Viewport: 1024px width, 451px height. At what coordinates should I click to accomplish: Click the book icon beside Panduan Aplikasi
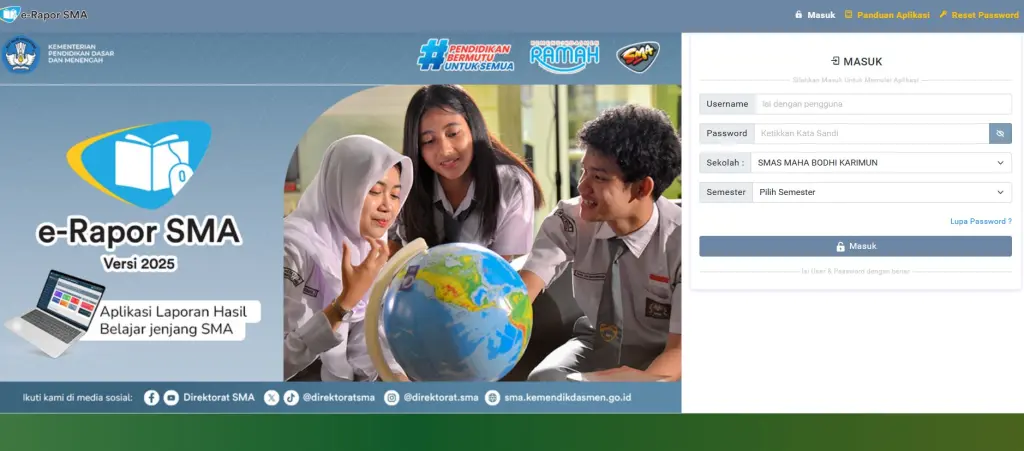(848, 14)
